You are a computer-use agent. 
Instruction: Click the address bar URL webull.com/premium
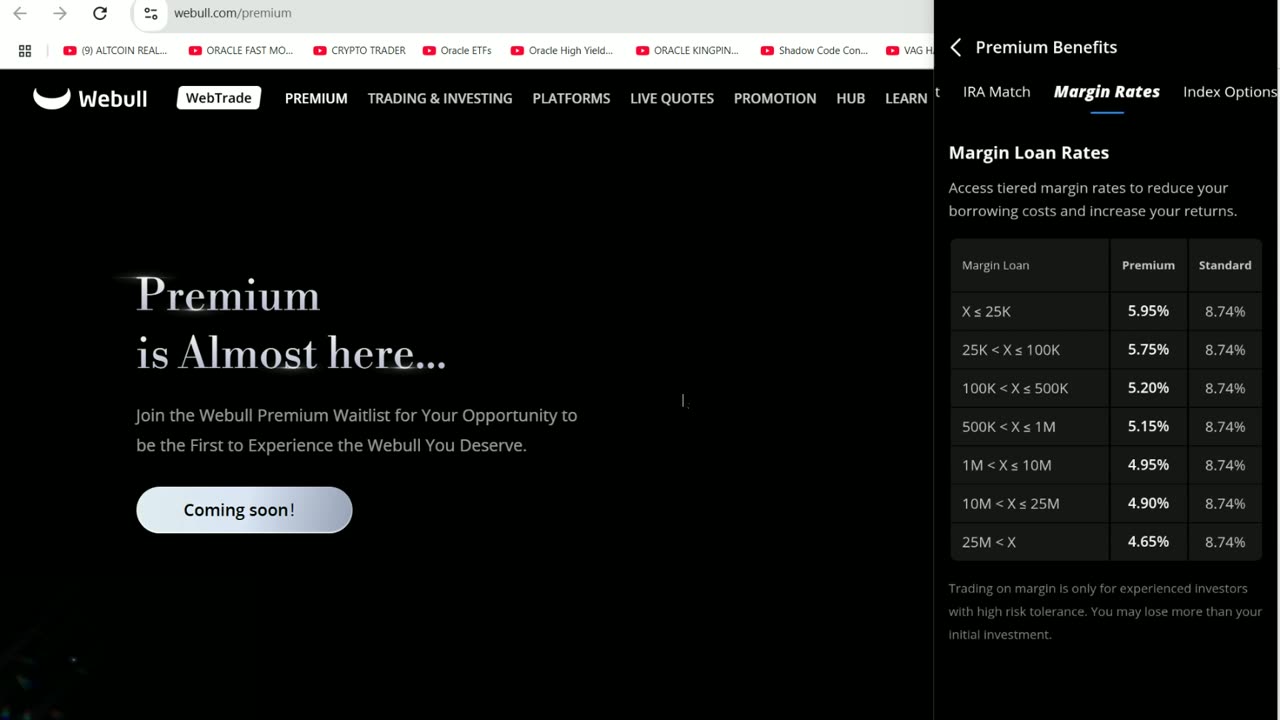pos(233,13)
